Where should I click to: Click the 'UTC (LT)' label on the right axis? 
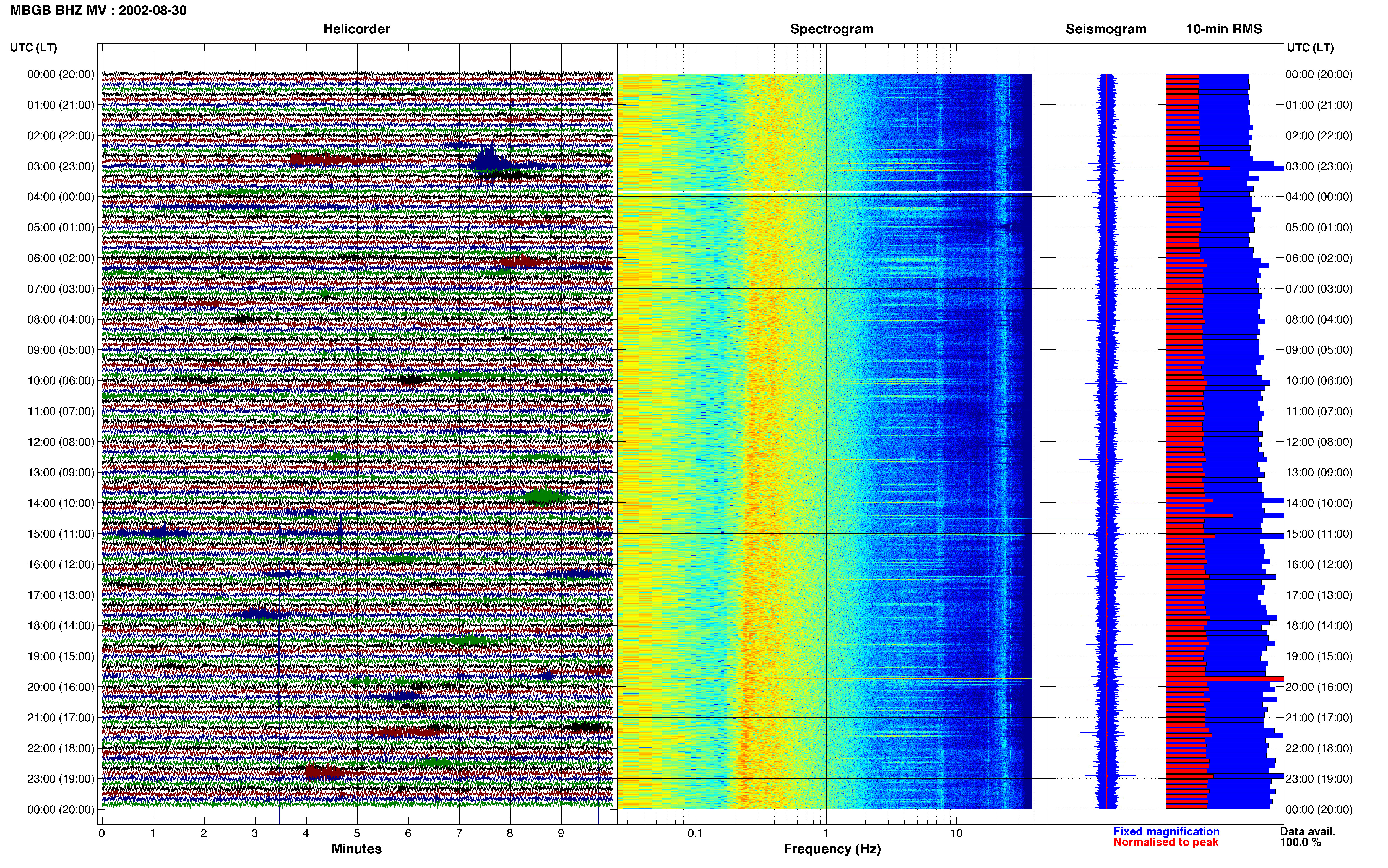(1310, 48)
